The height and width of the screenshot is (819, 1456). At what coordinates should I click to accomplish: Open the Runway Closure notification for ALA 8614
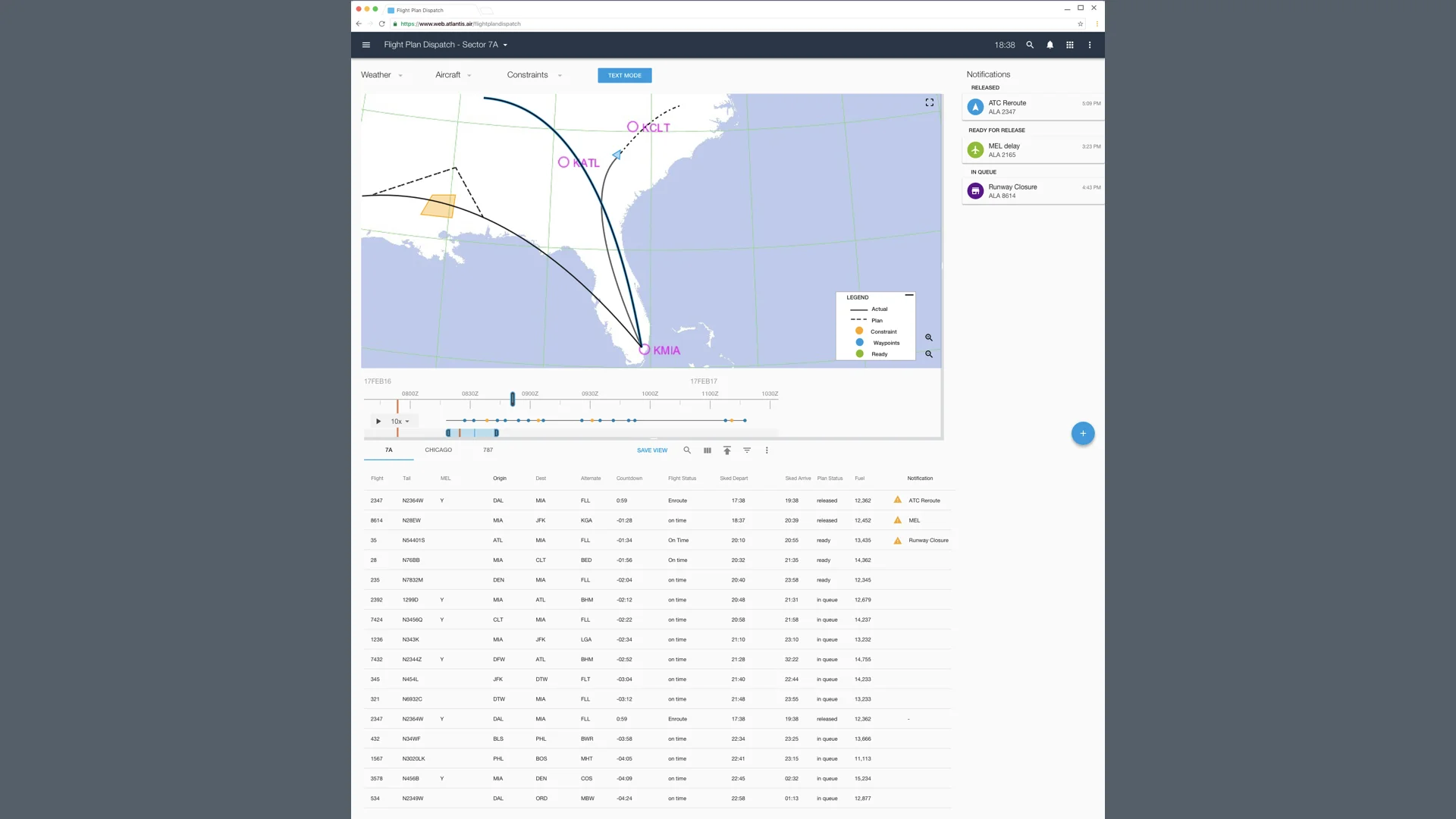(1031, 190)
